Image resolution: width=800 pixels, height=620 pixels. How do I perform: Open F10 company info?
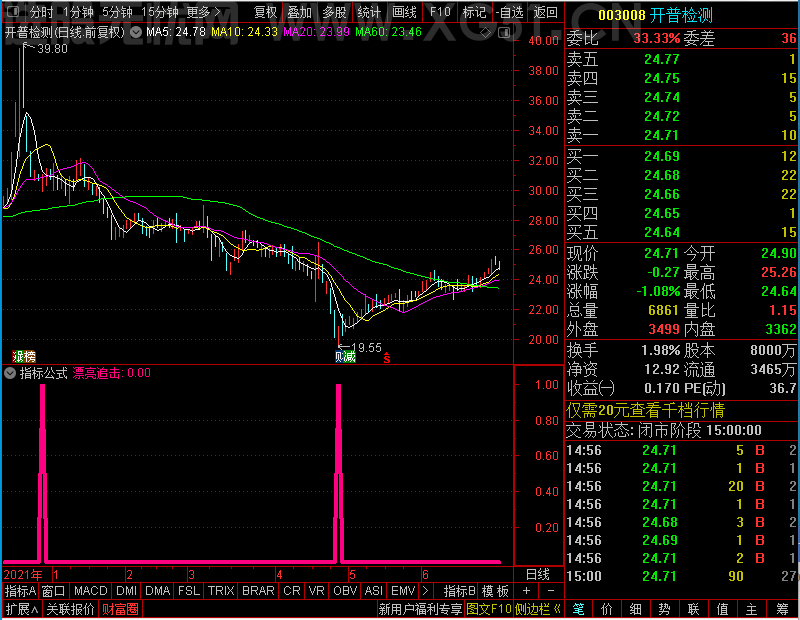(440, 12)
